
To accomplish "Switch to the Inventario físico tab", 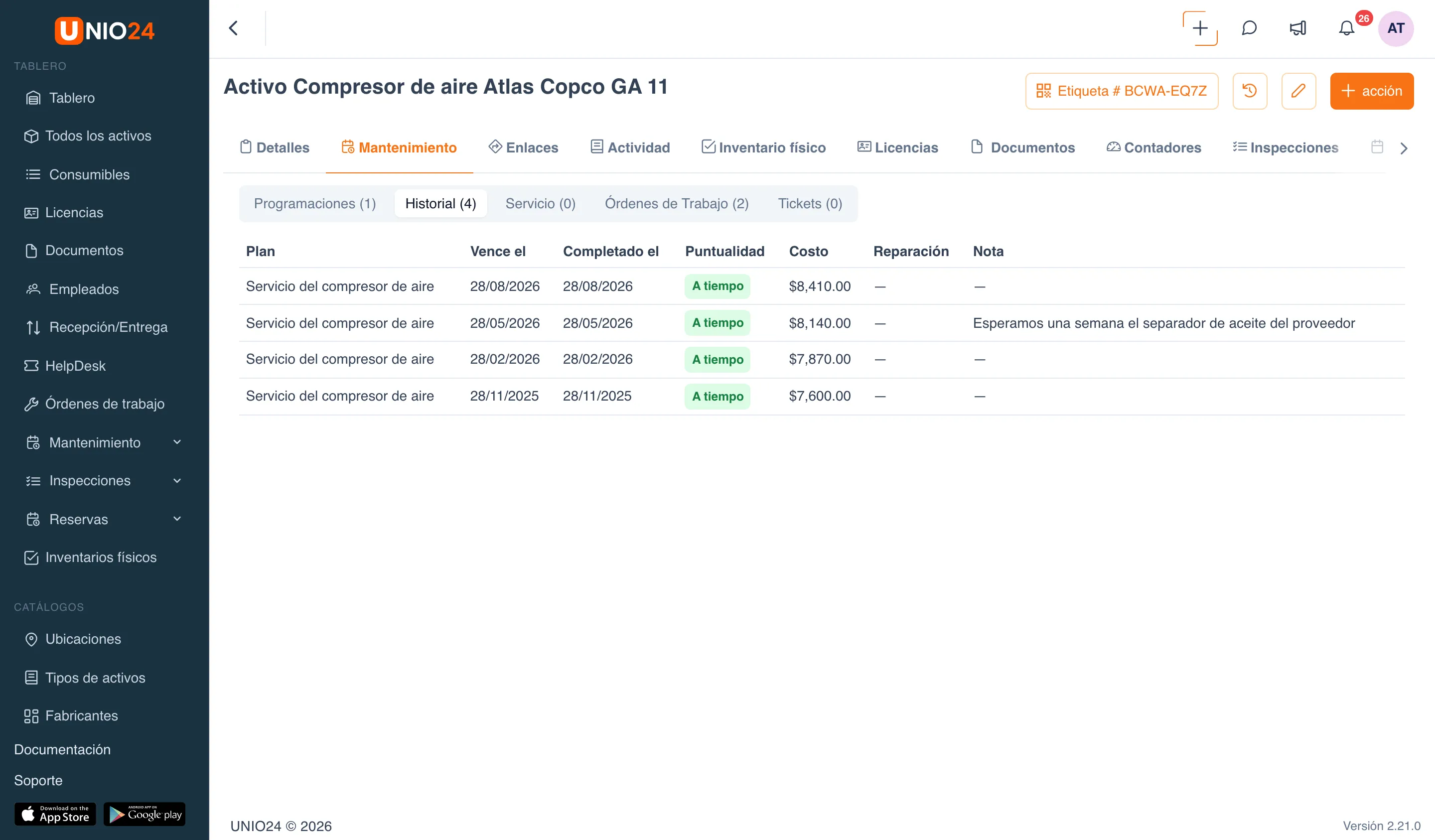I will coord(763,147).
